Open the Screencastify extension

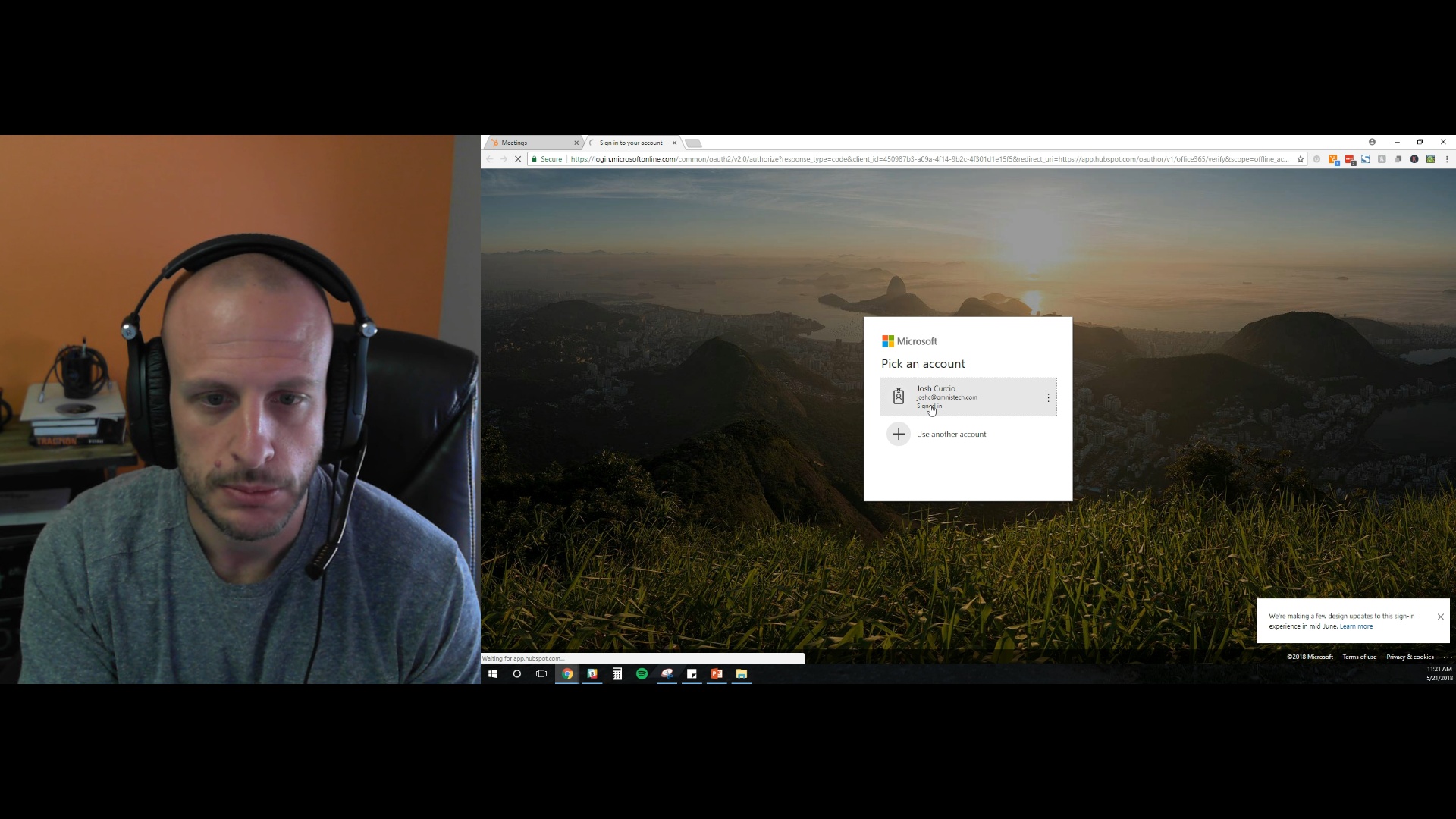pyautogui.click(x=1431, y=159)
